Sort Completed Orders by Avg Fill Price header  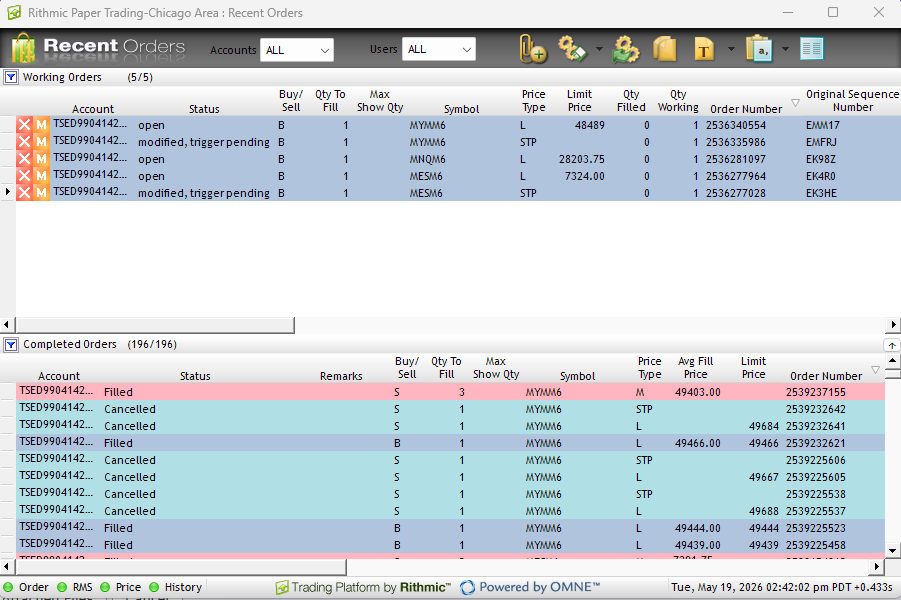click(x=695, y=368)
